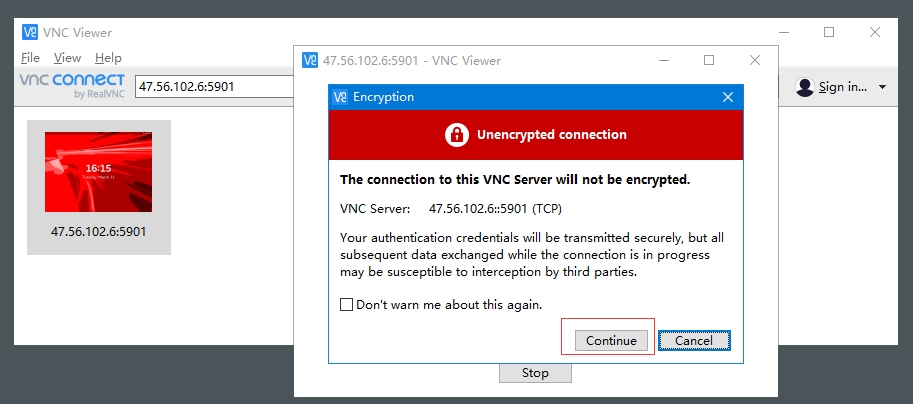
Task: Click the Sign in user avatar icon
Action: (x=805, y=87)
